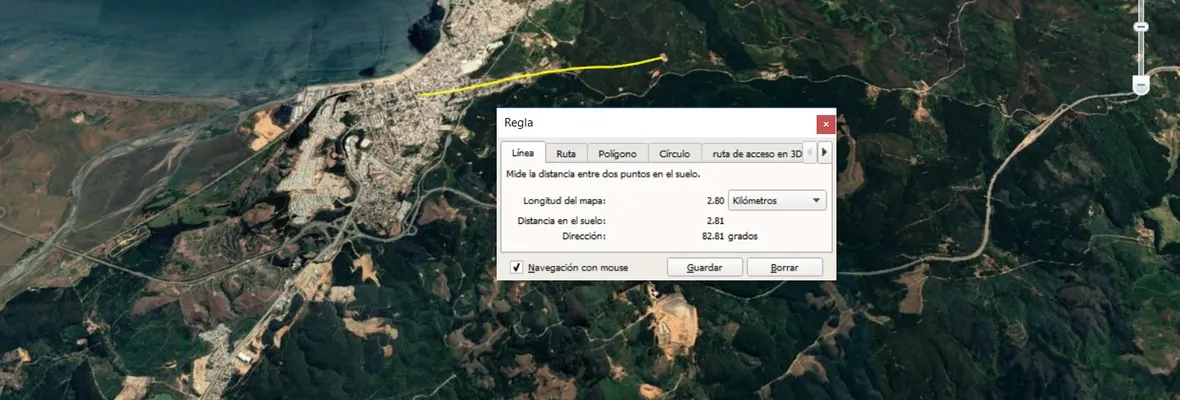Click the zoom slider handle on the map
Image resolution: width=1180 pixels, height=400 pixels.
[1141, 26]
